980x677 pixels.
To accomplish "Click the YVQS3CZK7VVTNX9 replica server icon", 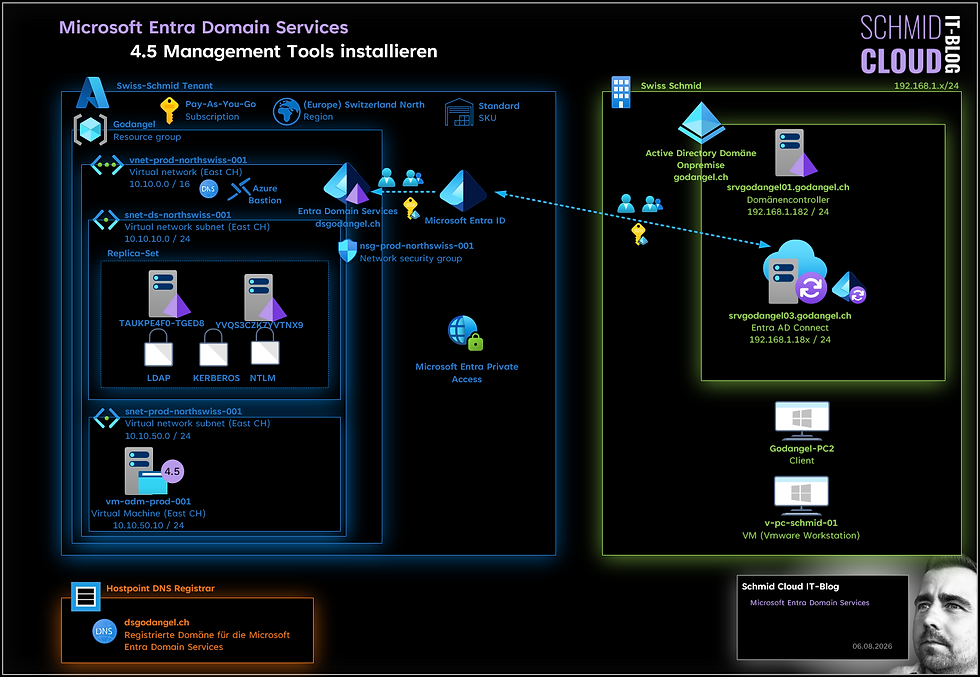I will coord(264,298).
